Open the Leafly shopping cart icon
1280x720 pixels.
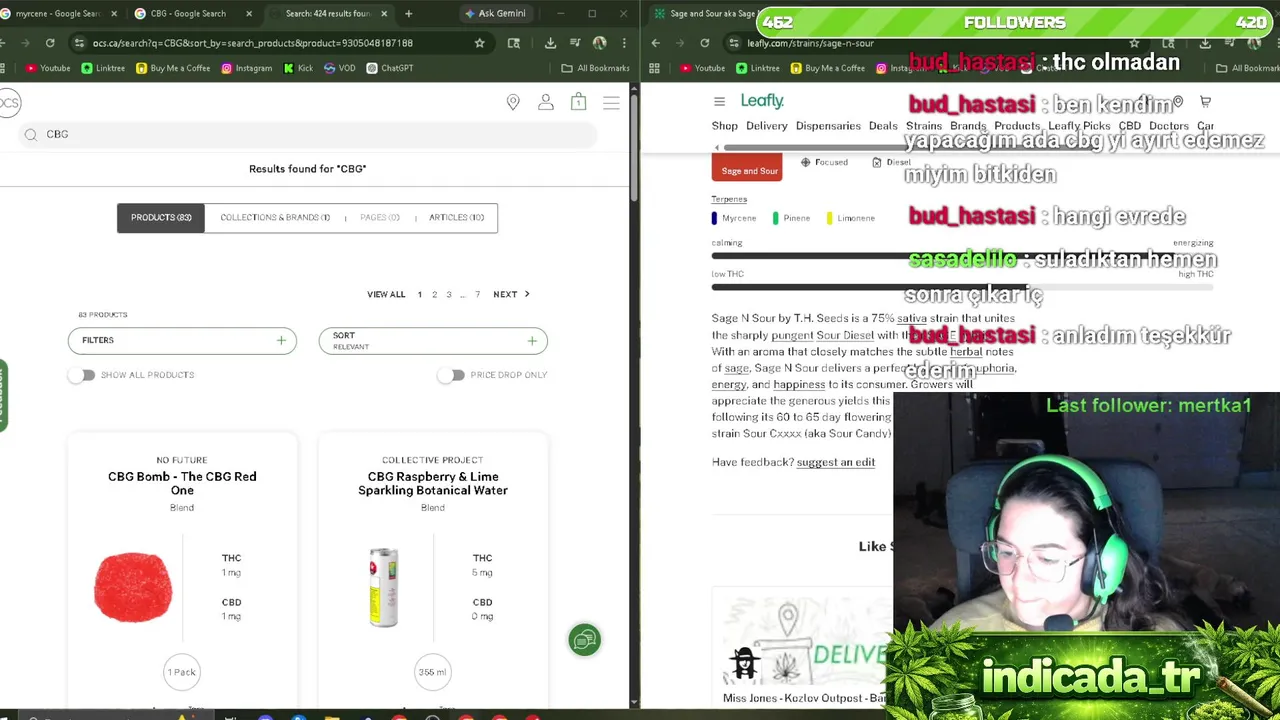pyautogui.click(x=1205, y=101)
